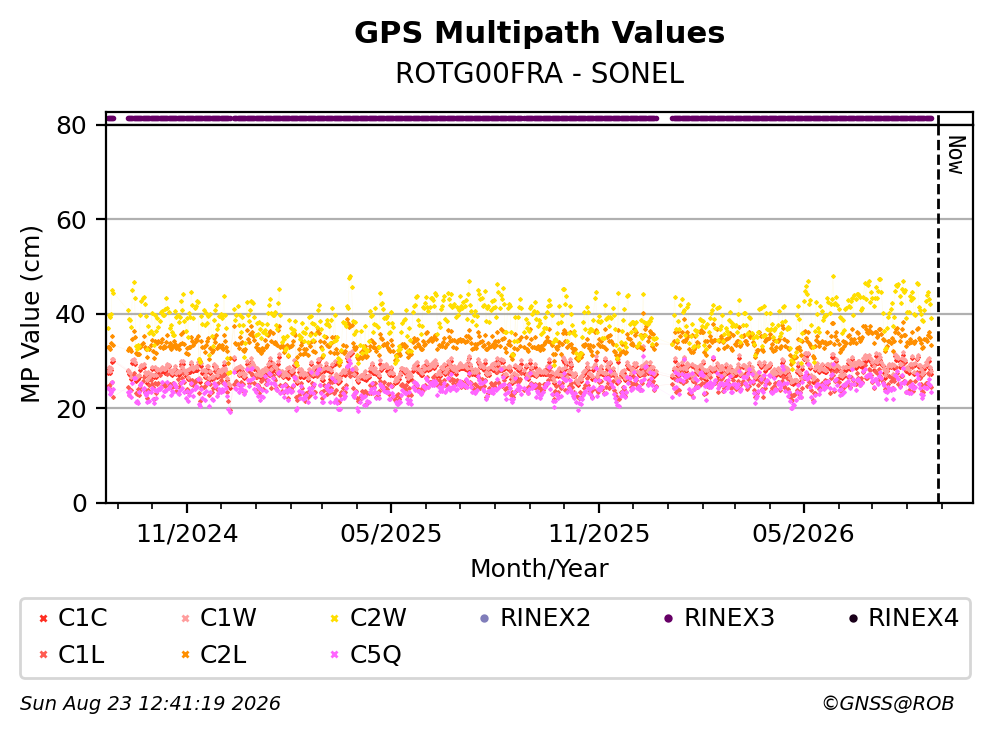Image resolution: width=993 pixels, height=734 pixels.
Task: Click the 11/2024 axis tick label
Action: 187,534
